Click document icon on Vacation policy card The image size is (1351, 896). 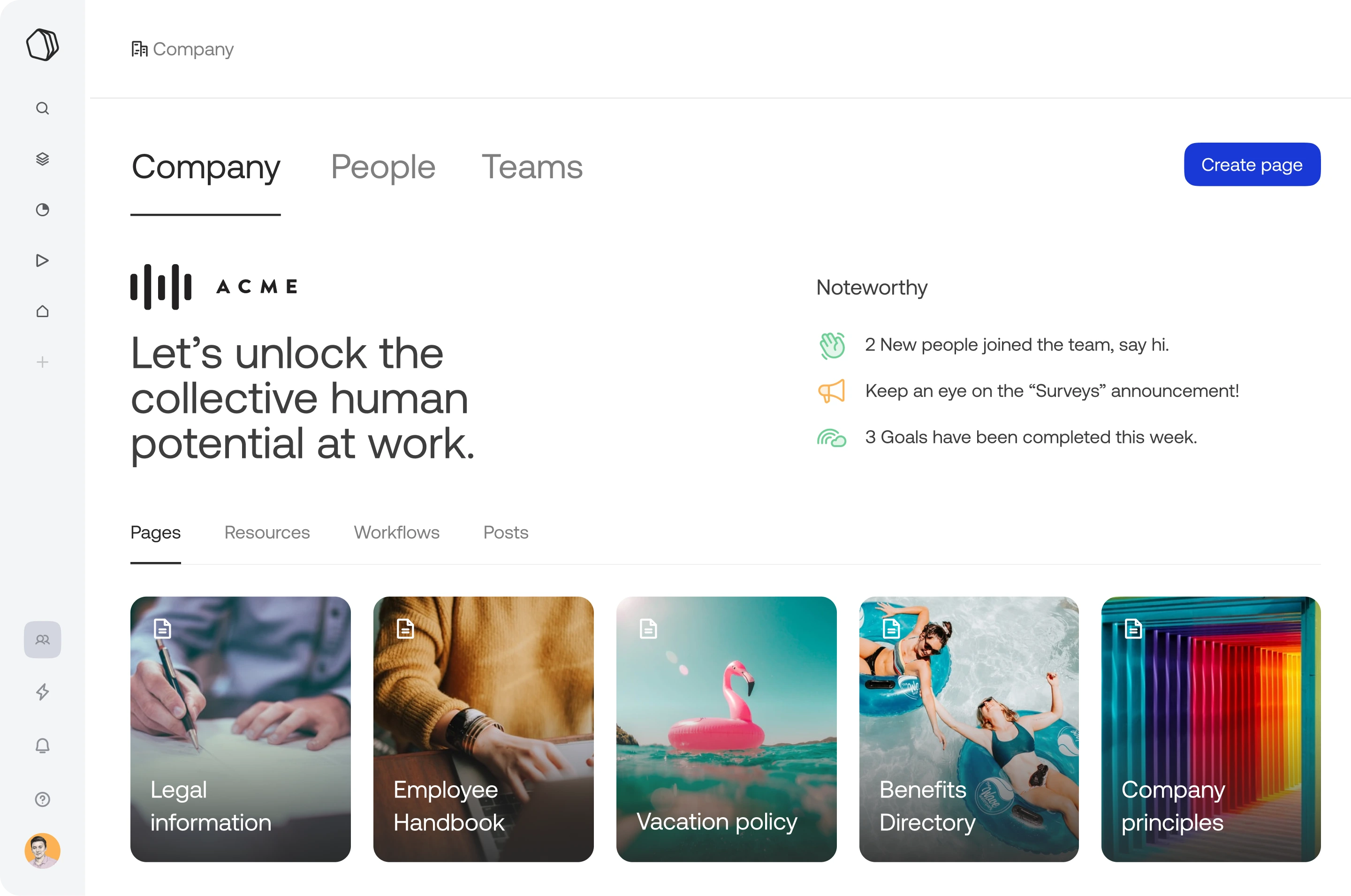click(648, 629)
